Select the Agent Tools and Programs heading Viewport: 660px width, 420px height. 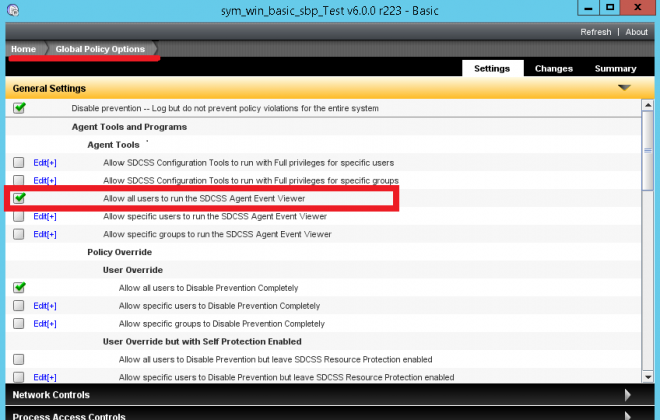point(129,127)
